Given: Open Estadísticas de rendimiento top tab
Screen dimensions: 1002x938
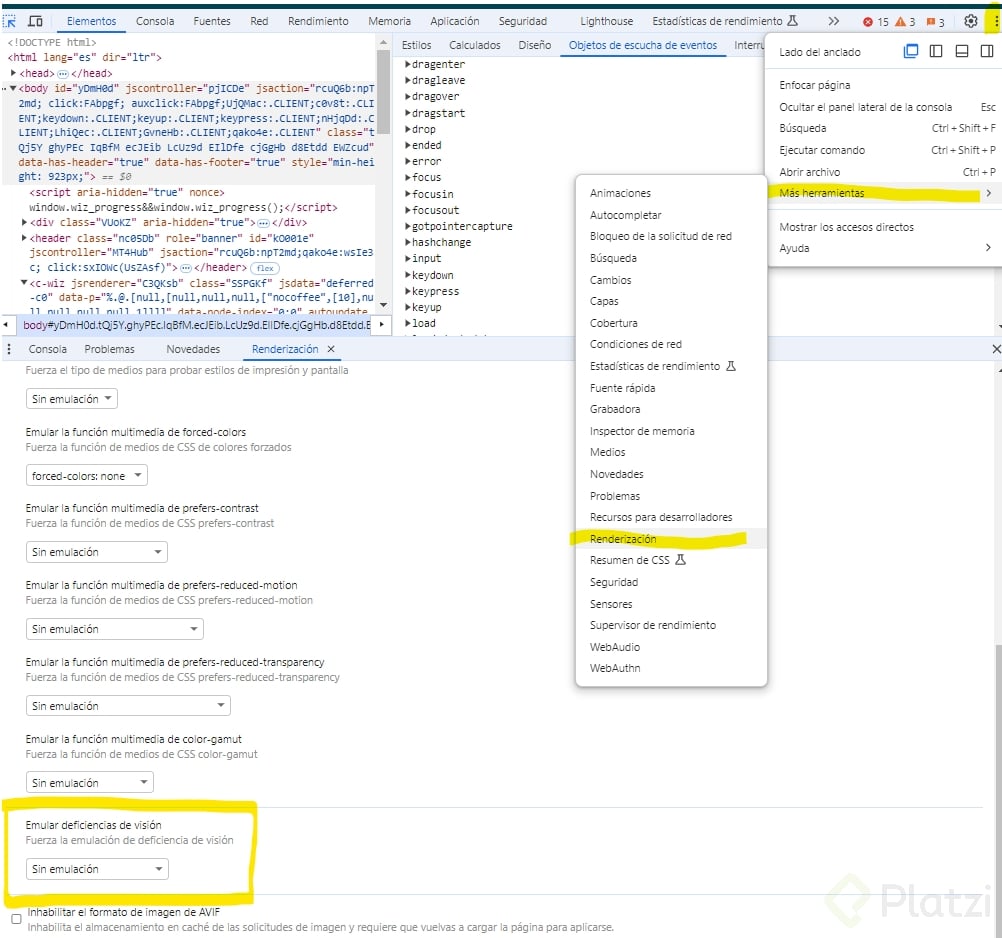Looking at the screenshot, I should pos(725,21).
